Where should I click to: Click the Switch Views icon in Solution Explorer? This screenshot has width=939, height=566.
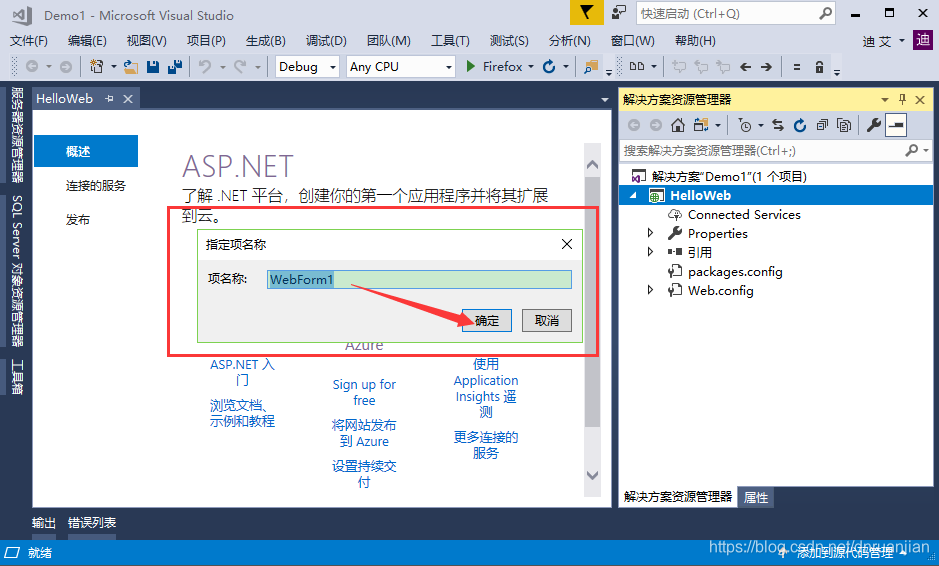coord(701,125)
